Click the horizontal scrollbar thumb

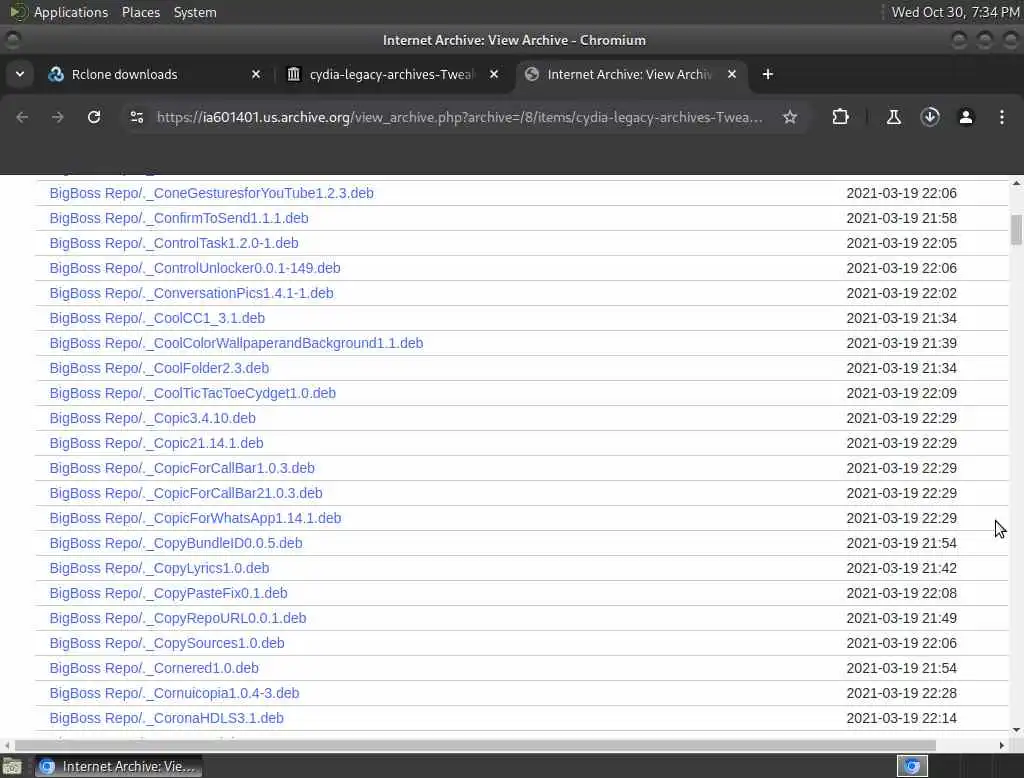475,745
